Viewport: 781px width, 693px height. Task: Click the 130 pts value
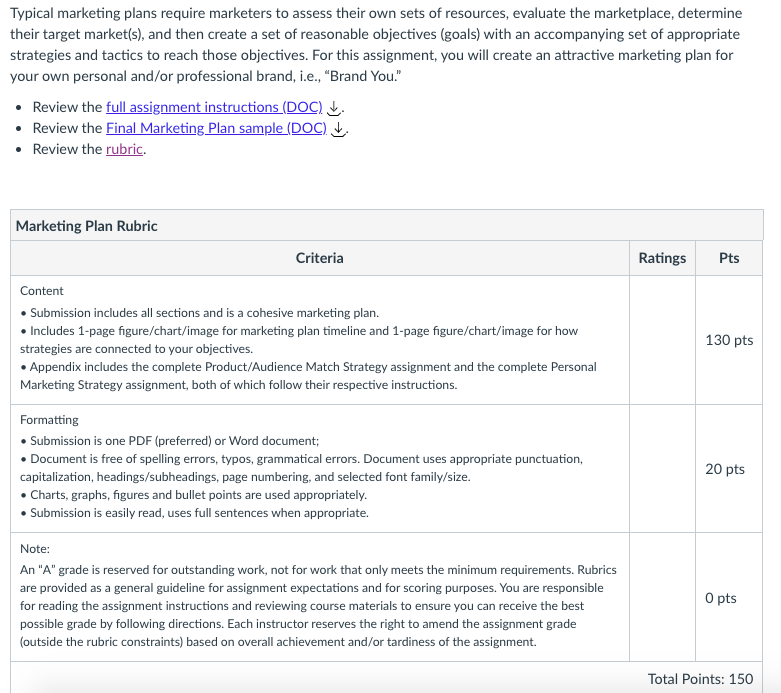coord(729,340)
